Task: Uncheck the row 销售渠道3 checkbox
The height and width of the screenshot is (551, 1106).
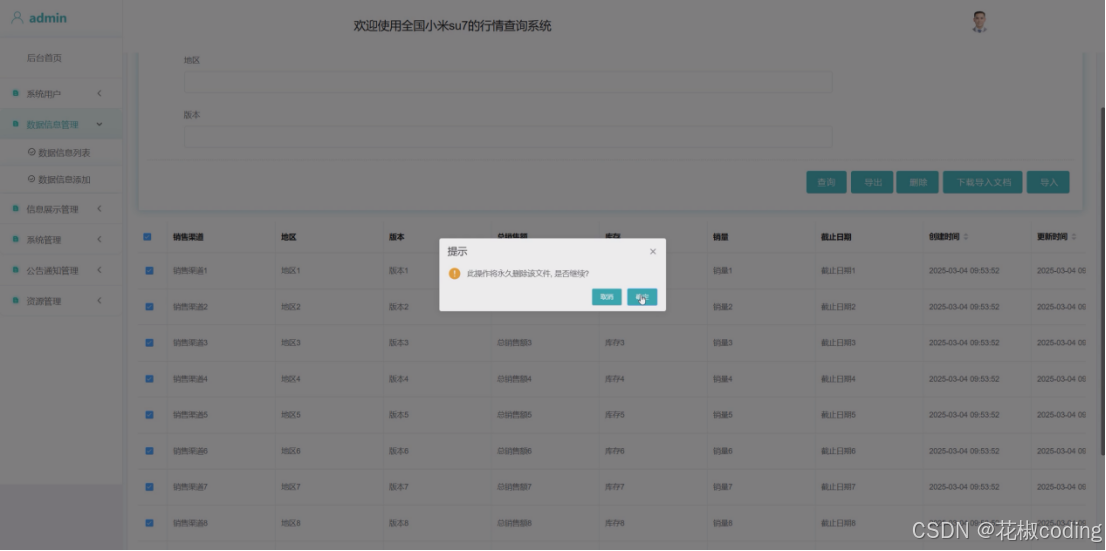Action: 150,342
